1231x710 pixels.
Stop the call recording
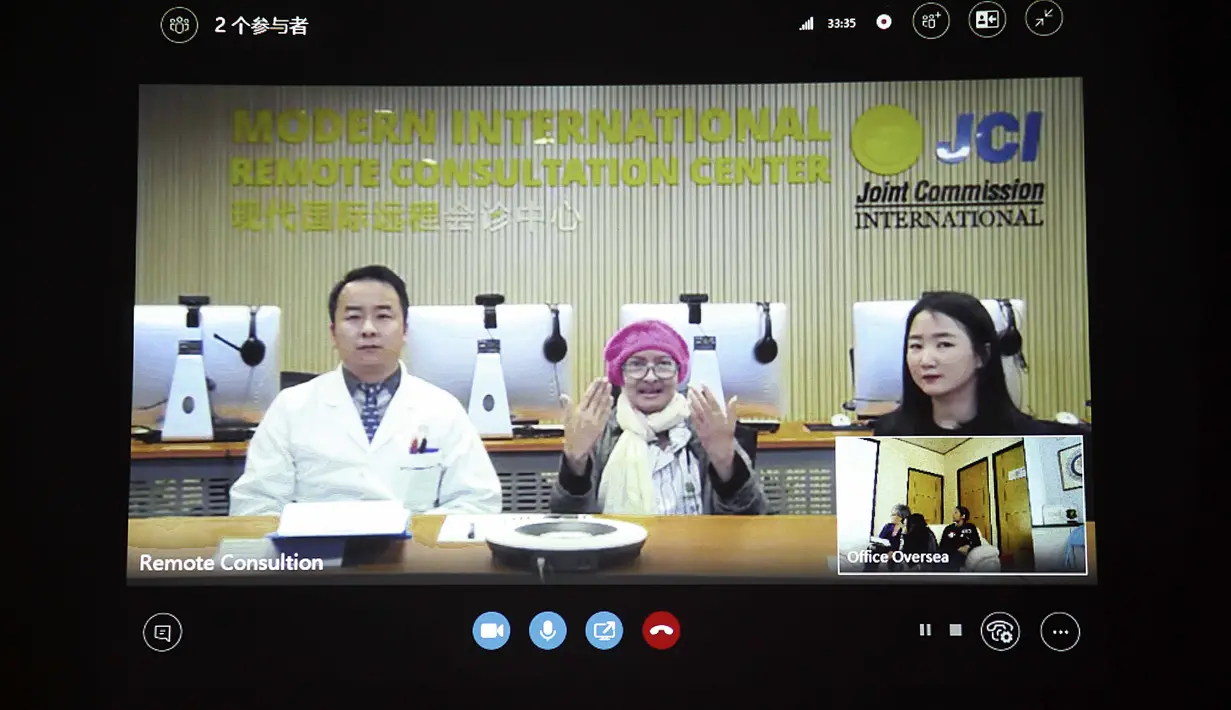[955, 630]
